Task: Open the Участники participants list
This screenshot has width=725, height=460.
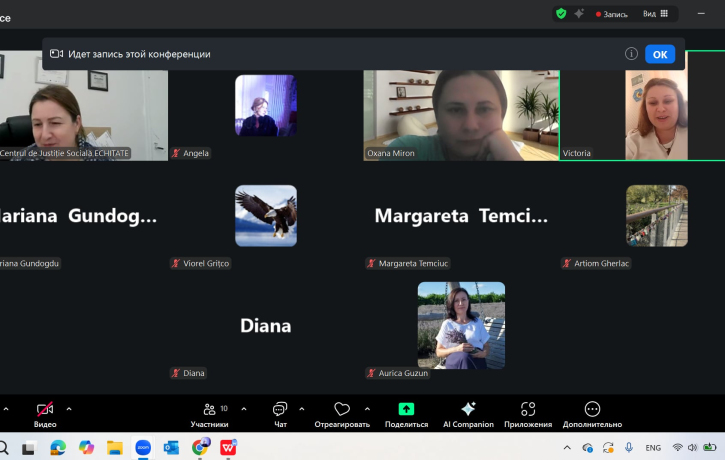Action: coord(209,414)
